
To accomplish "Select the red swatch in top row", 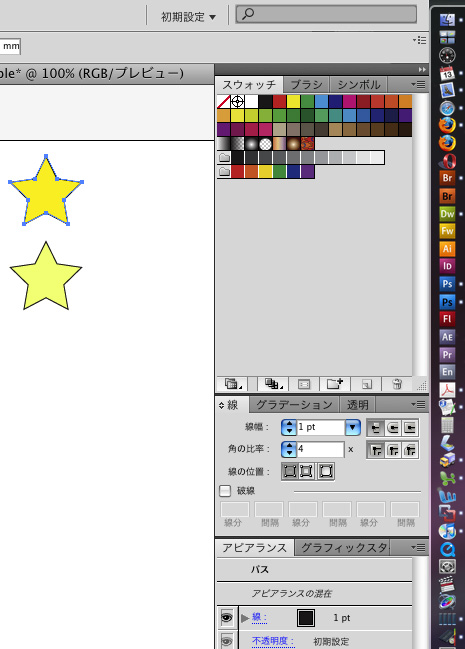I will pyautogui.click(x=279, y=101).
